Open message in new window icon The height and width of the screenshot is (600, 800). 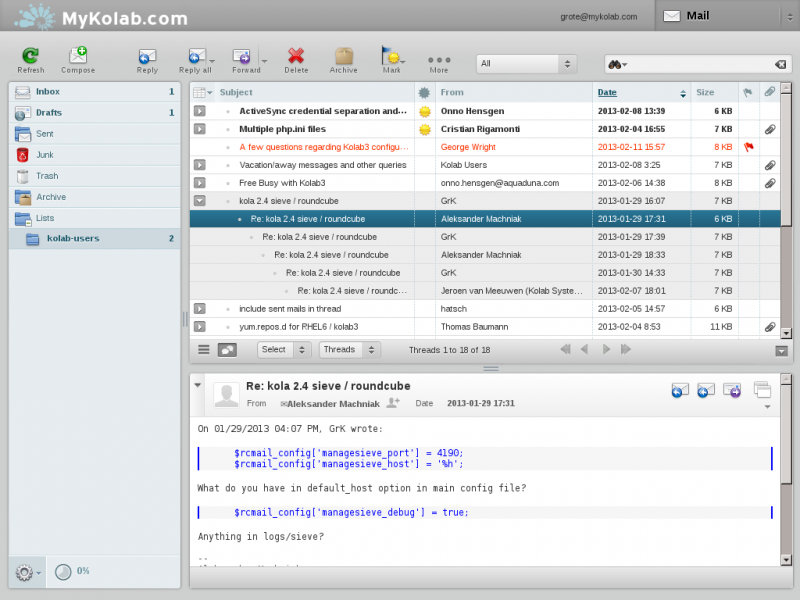coord(762,390)
